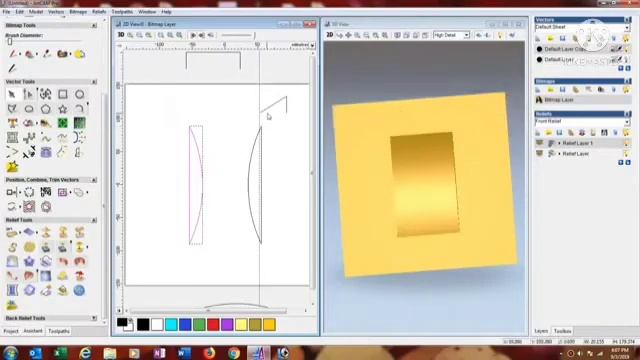Click the light bulb icon in 3D View toolbar

(x=500, y=36)
